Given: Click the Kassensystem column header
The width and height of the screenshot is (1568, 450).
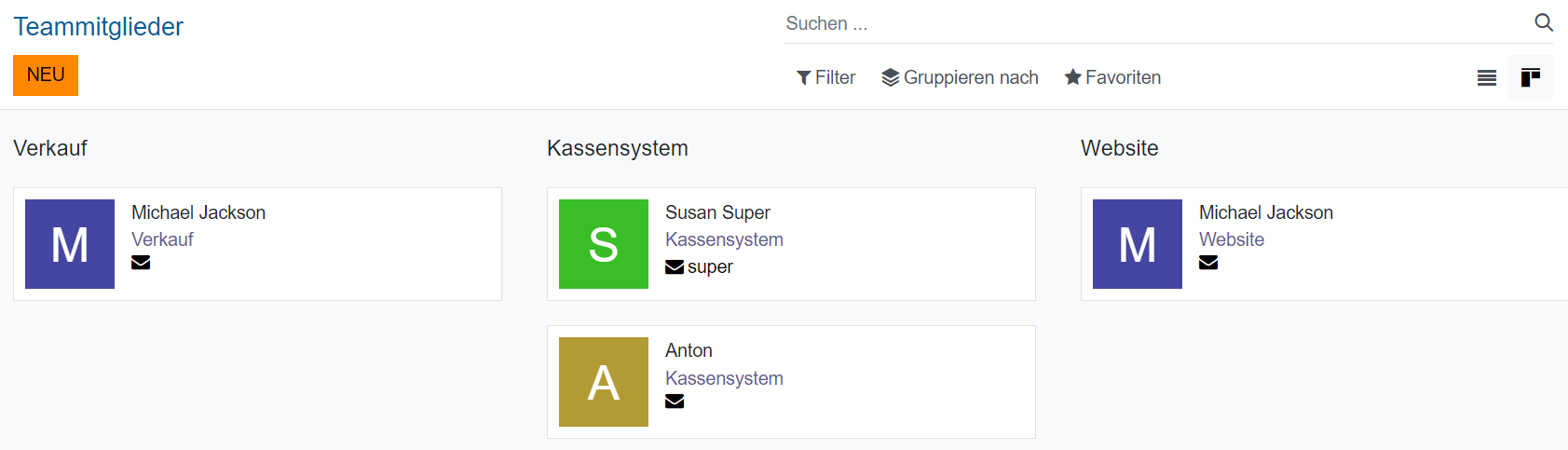Looking at the screenshot, I should click(x=618, y=148).
